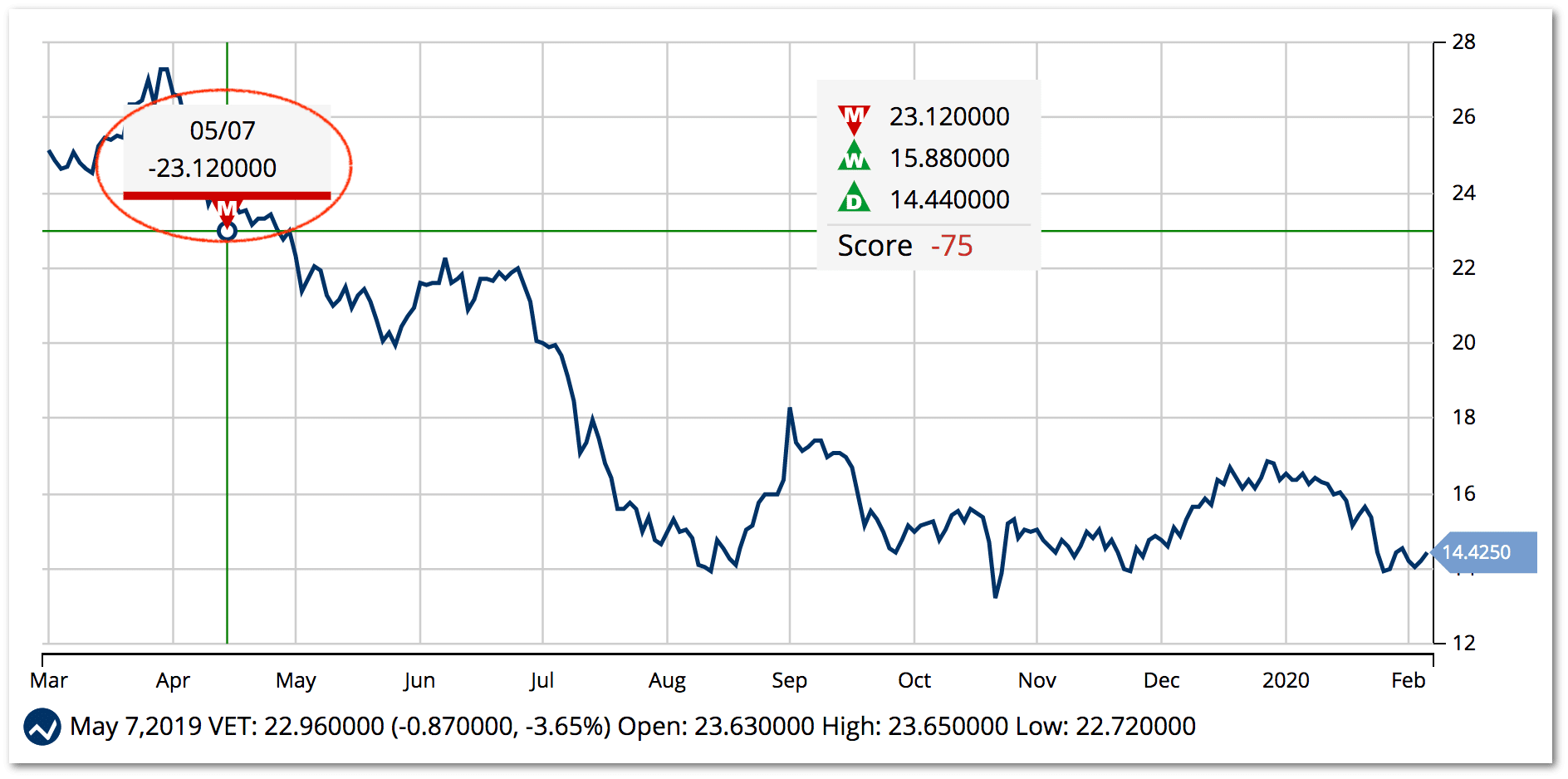Click the 14.4250 current price tag
The height and width of the screenshot is (779, 1568).
tap(1486, 552)
